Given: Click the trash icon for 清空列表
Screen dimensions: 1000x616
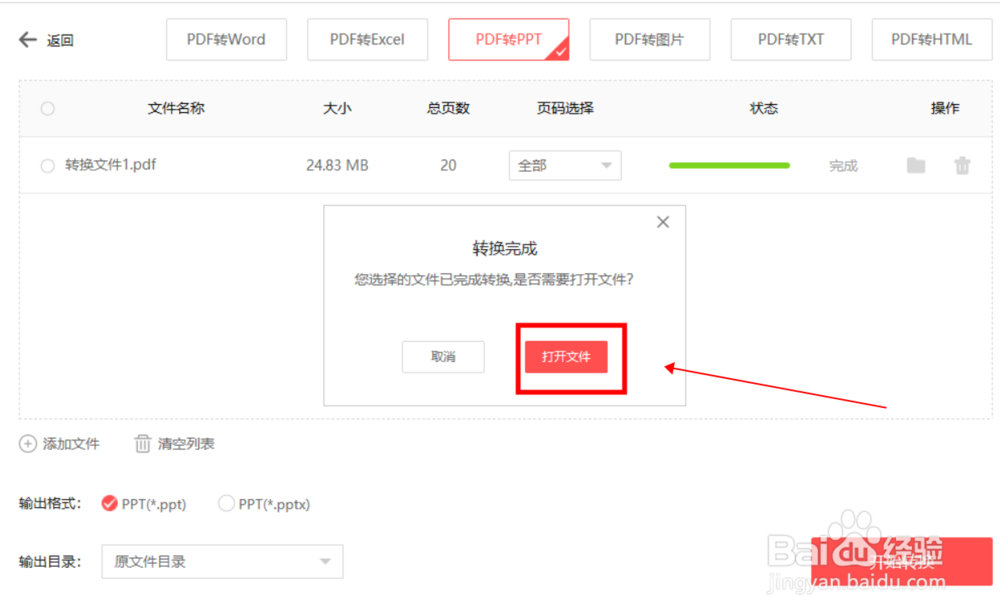Looking at the screenshot, I should coord(142,444).
